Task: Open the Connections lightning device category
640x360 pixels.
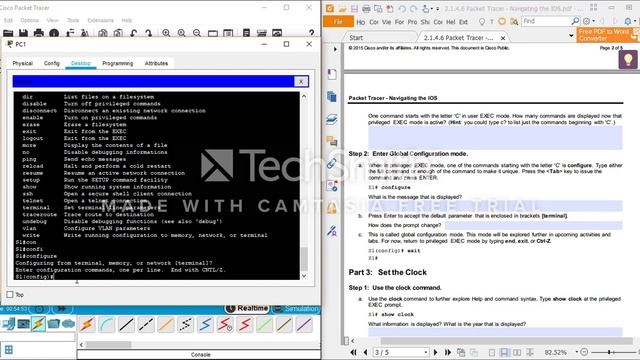Action: click(38, 324)
